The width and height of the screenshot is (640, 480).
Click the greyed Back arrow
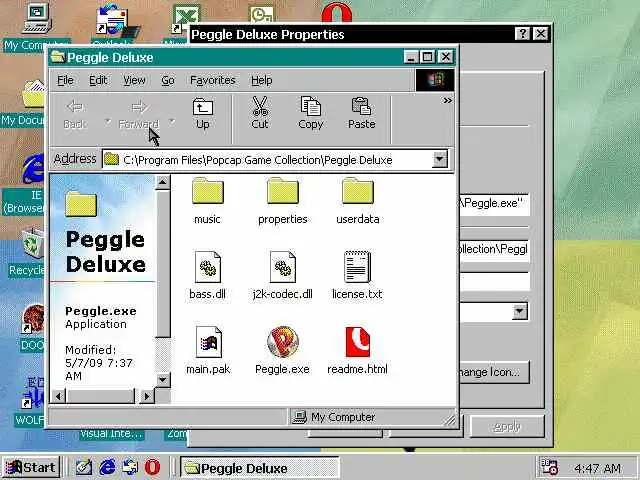pos(76,107)
